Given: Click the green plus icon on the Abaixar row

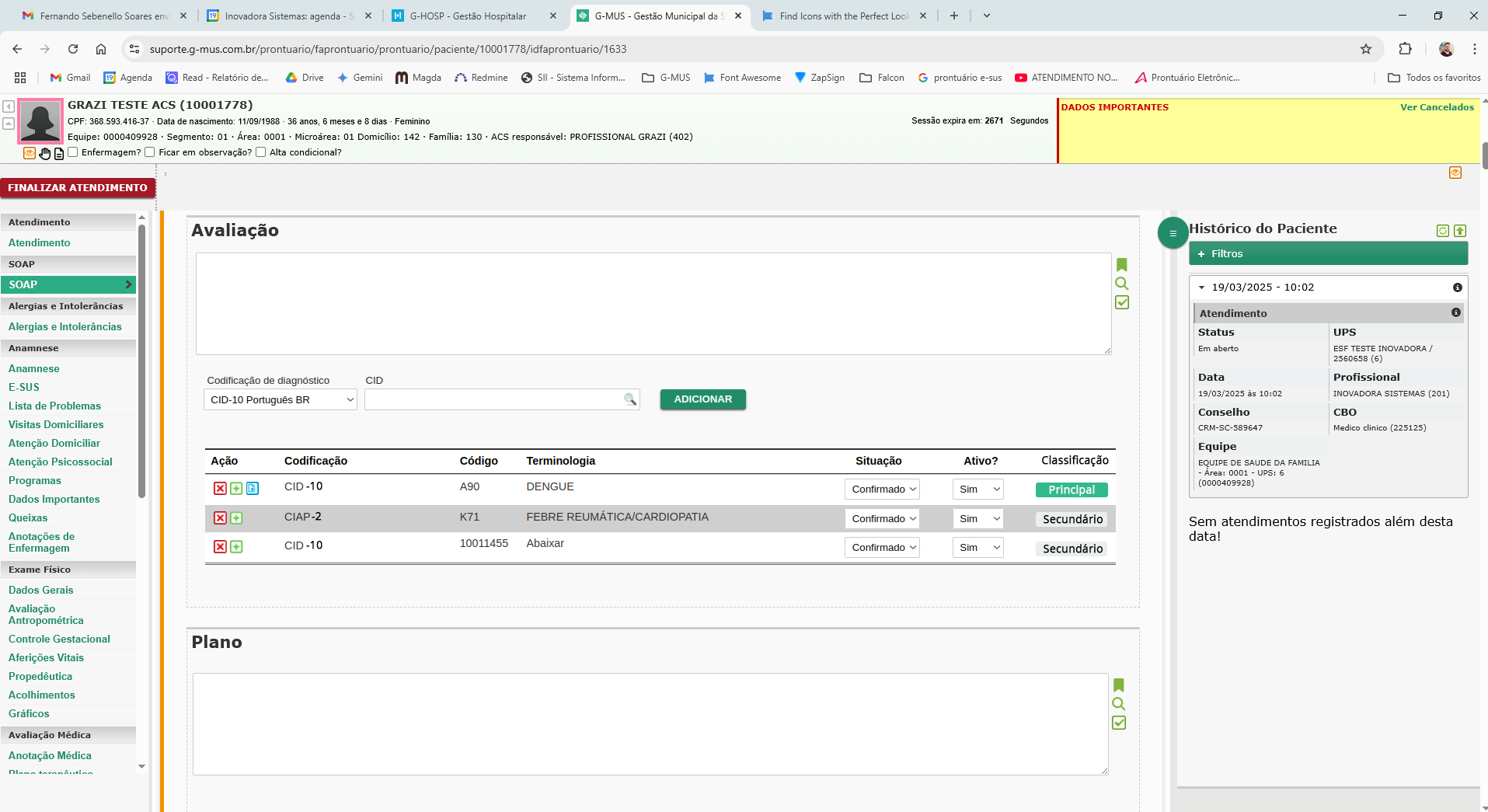Looking at the screenshot, I should (x=236, y=547).
